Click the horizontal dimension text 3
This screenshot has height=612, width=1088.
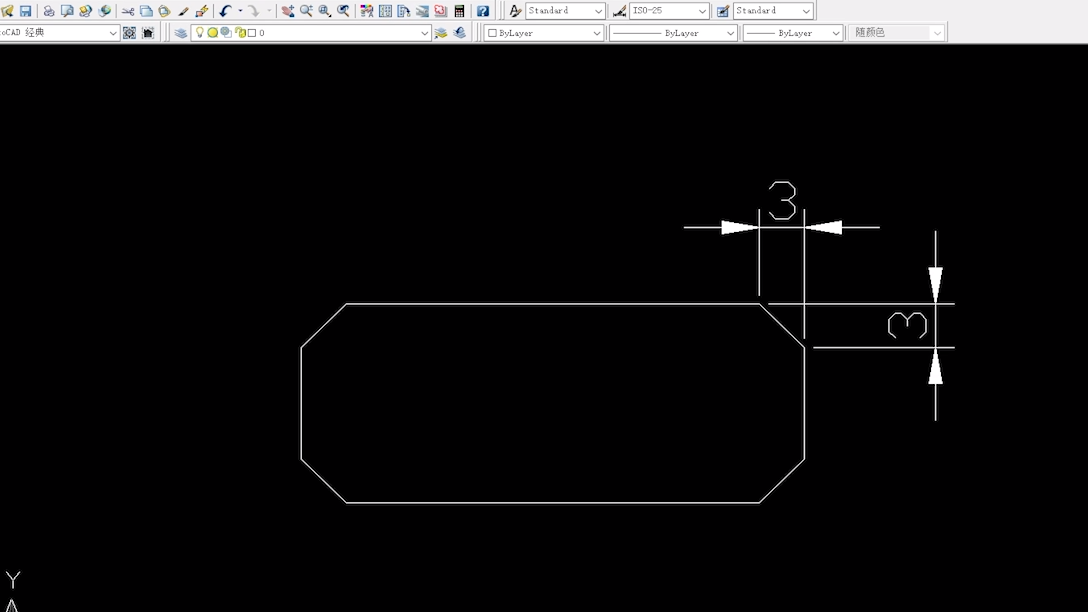(x=782, y=201)
